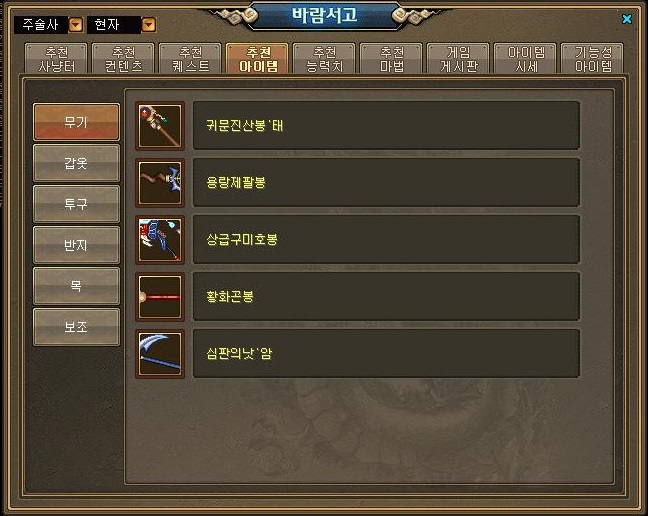This screenshot has width=648, height=516.
Task: Open the 주술사 class dropdown arrow
Action: tap(76, 25)
